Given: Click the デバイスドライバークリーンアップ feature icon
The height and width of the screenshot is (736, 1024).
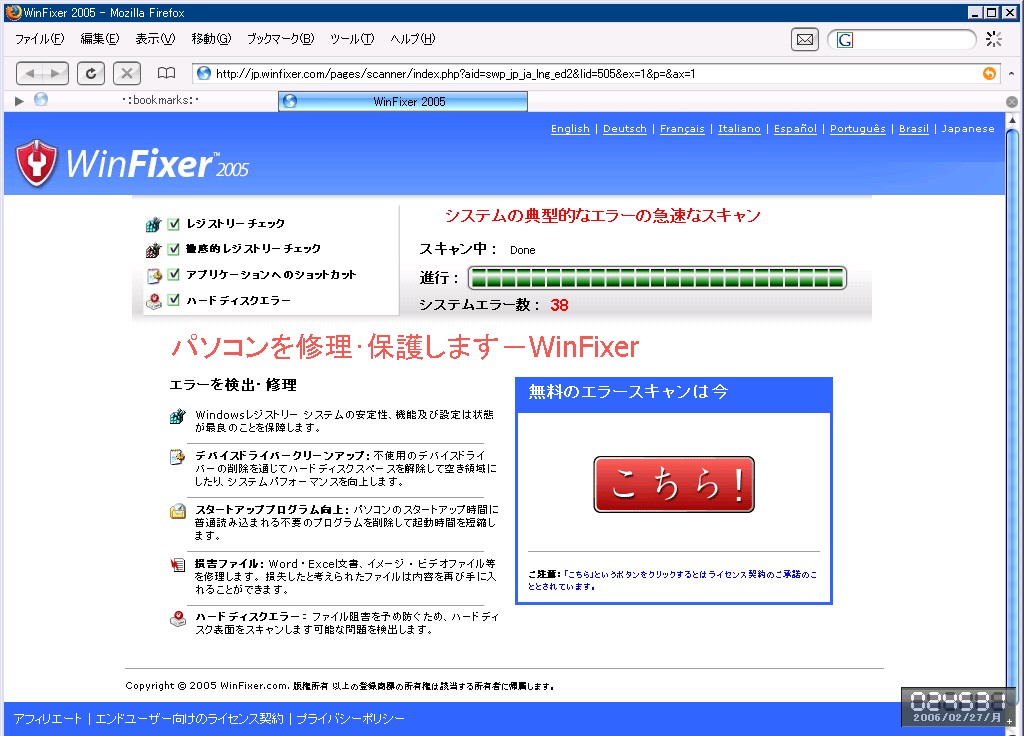Looking at the screenshot, I should 178,456.
